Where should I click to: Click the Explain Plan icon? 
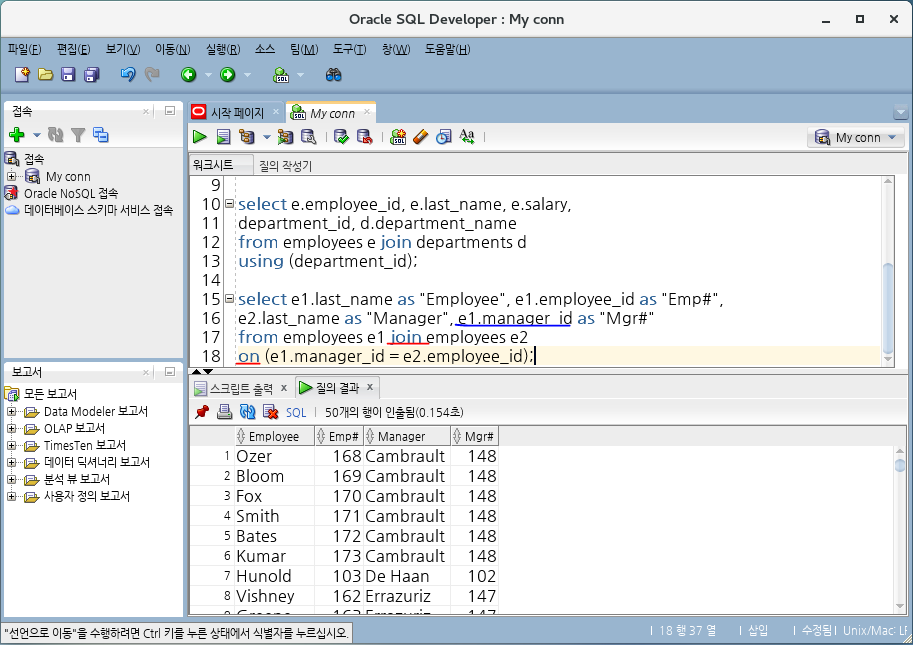click(247, 137)
